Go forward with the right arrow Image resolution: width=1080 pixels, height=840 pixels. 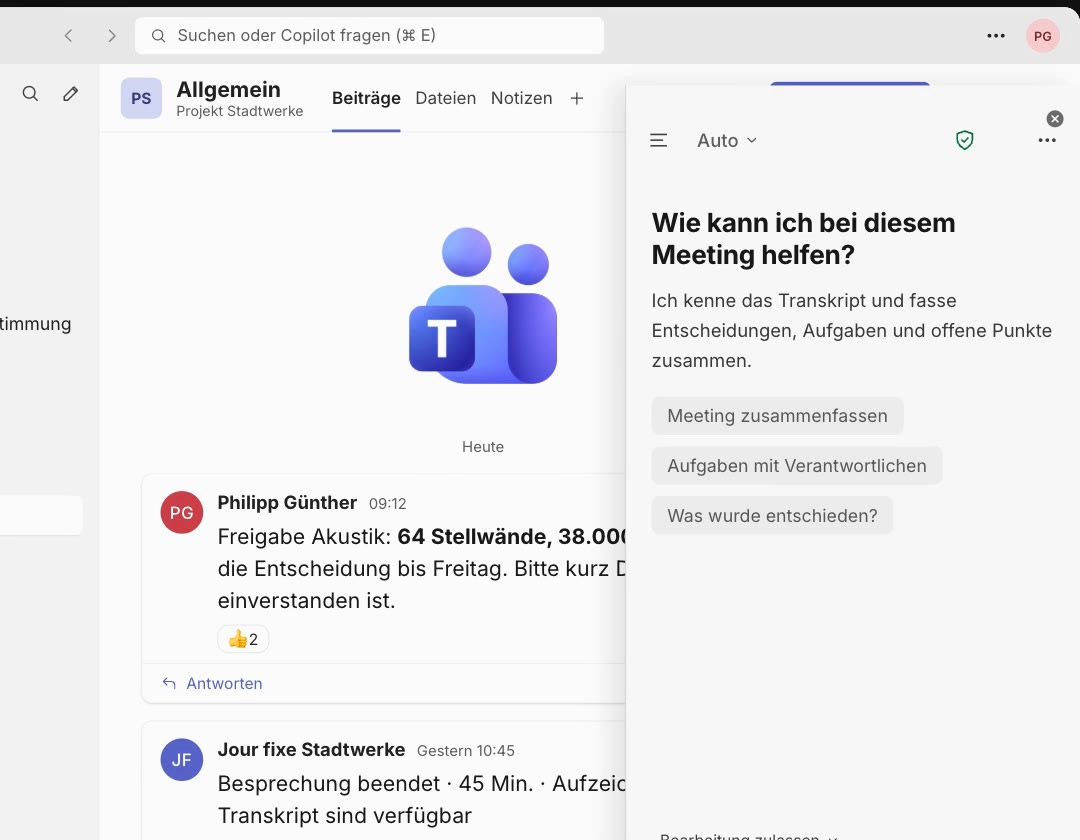pos(112,36)
